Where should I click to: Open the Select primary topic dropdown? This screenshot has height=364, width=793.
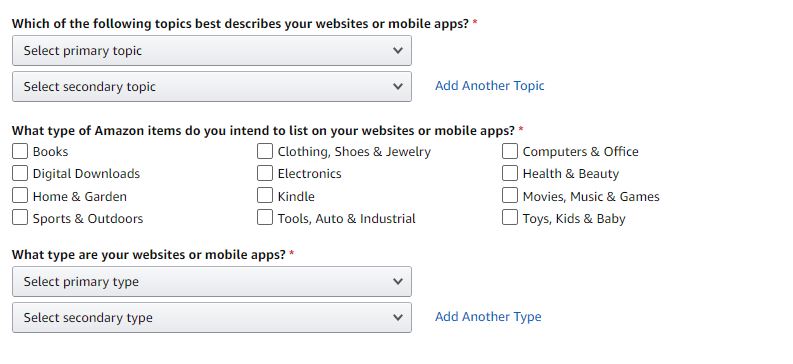tap(211, 51)
